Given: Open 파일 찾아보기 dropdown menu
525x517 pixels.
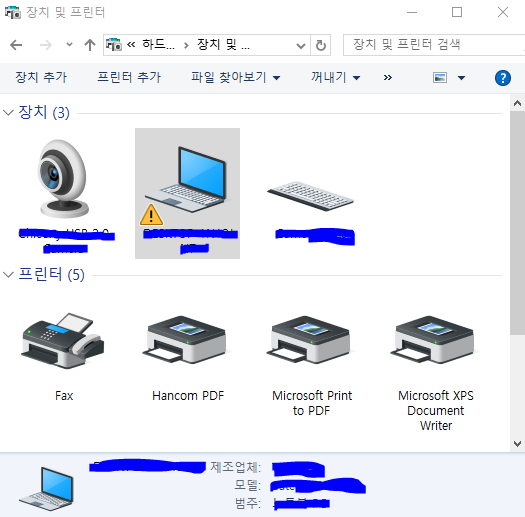Looking at the screenshot, I should [x=235, y=78].
